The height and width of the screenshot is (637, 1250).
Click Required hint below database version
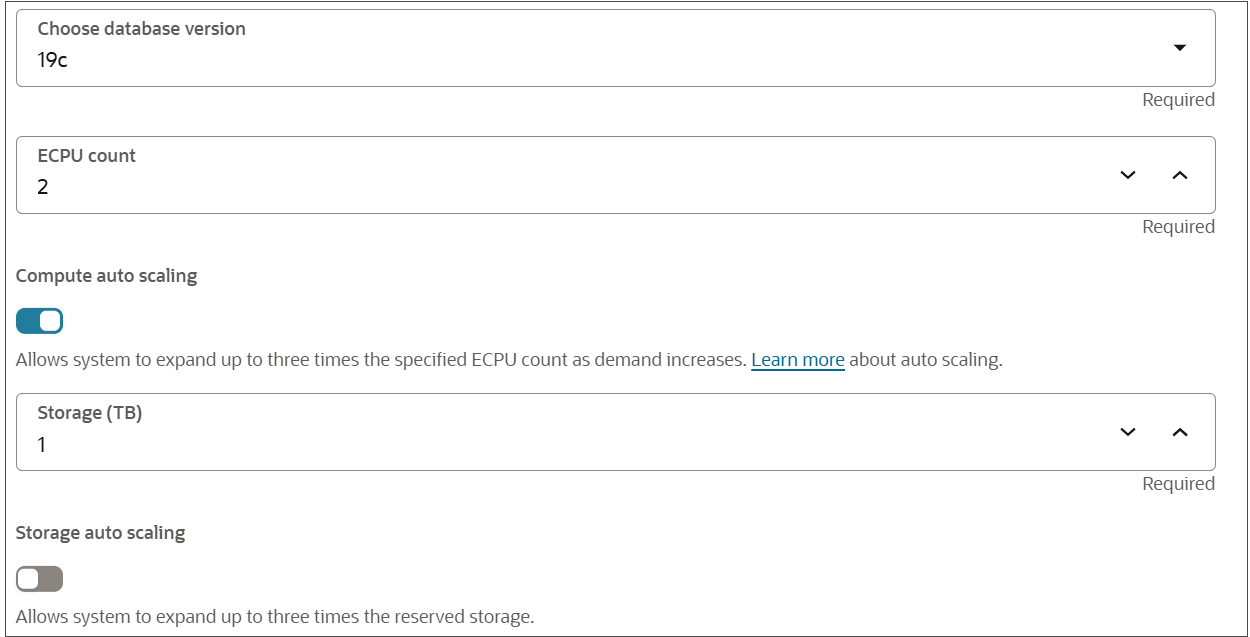(1178, 100)
